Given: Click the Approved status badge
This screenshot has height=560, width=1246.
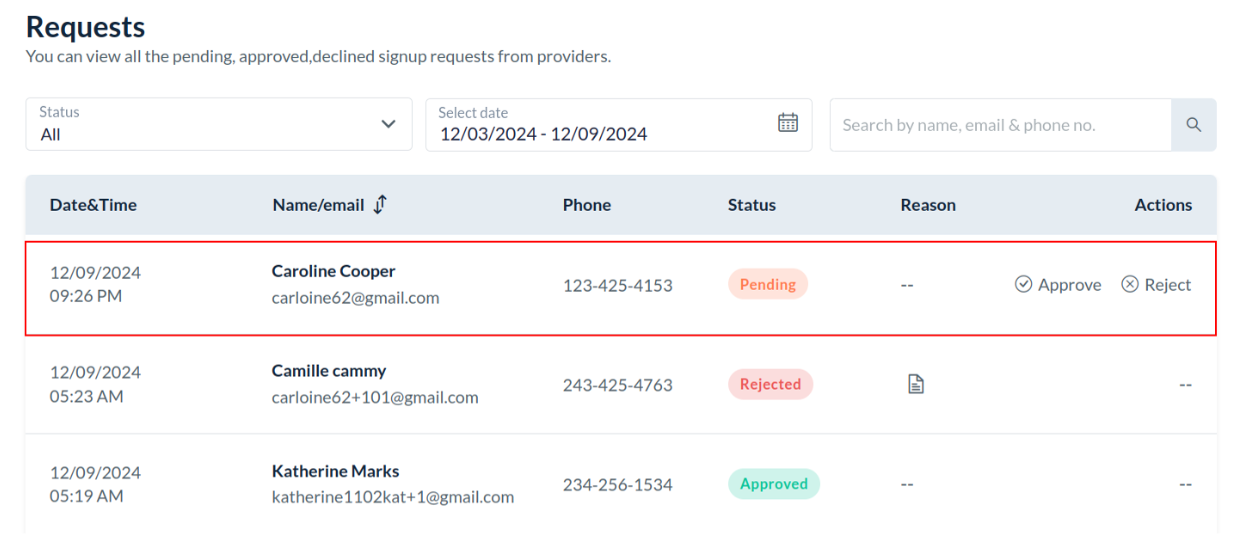Looking at the screenshot, I should (773, 484).
